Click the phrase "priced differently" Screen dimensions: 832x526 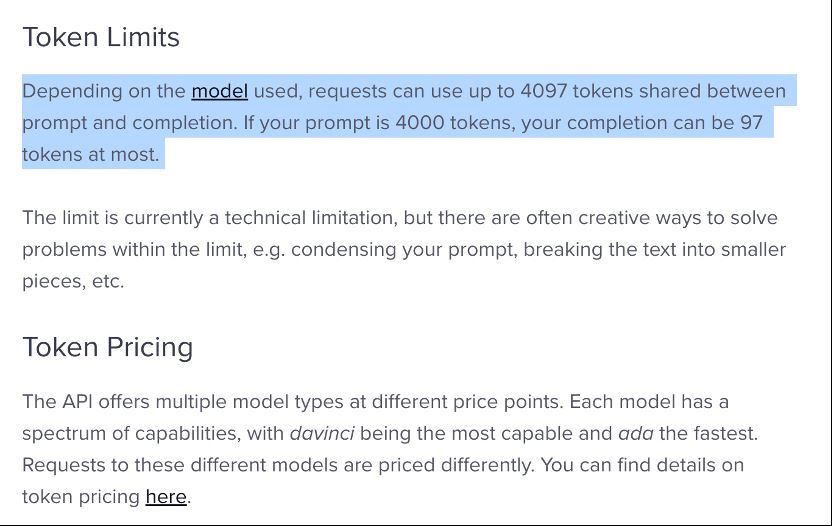pyautogui.click(x=456, y=465)
